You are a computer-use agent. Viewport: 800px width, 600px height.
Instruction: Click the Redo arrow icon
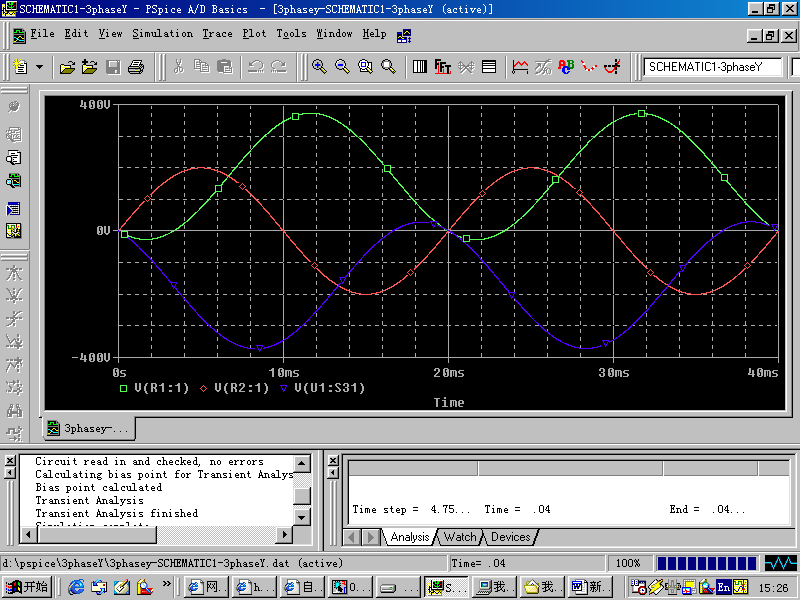[x=279, y=66]
